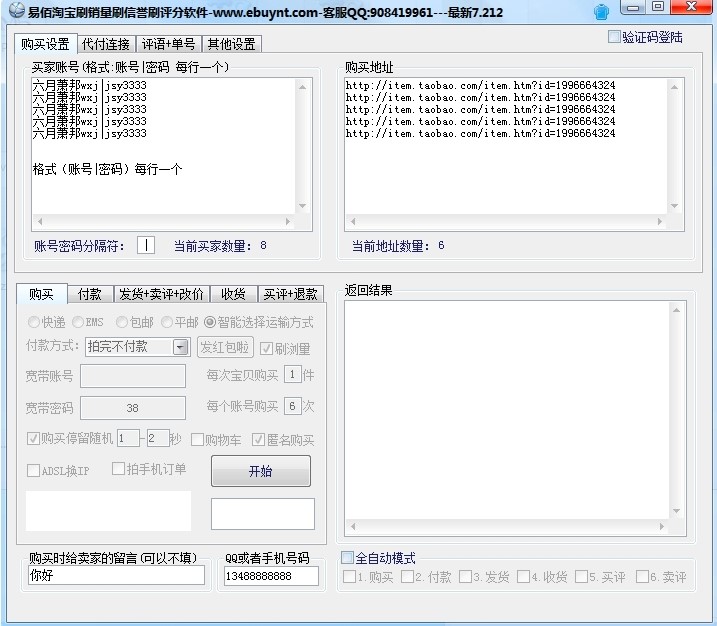Click the empty box below 开始 button
Image resolution: width=717 pixels, height=626 pixels.
[x=263, y=514]
